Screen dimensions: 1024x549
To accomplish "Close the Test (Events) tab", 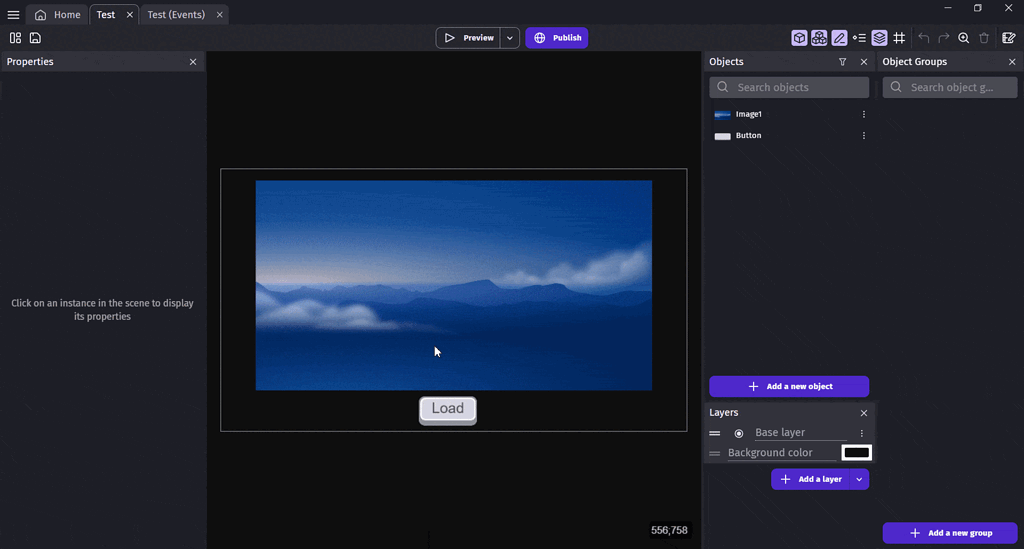I will point(219,14).
